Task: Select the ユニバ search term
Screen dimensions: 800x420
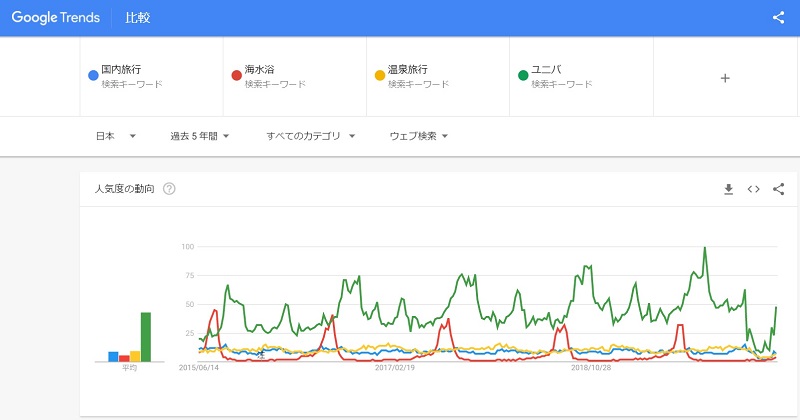Action: (x=546, y=70)
